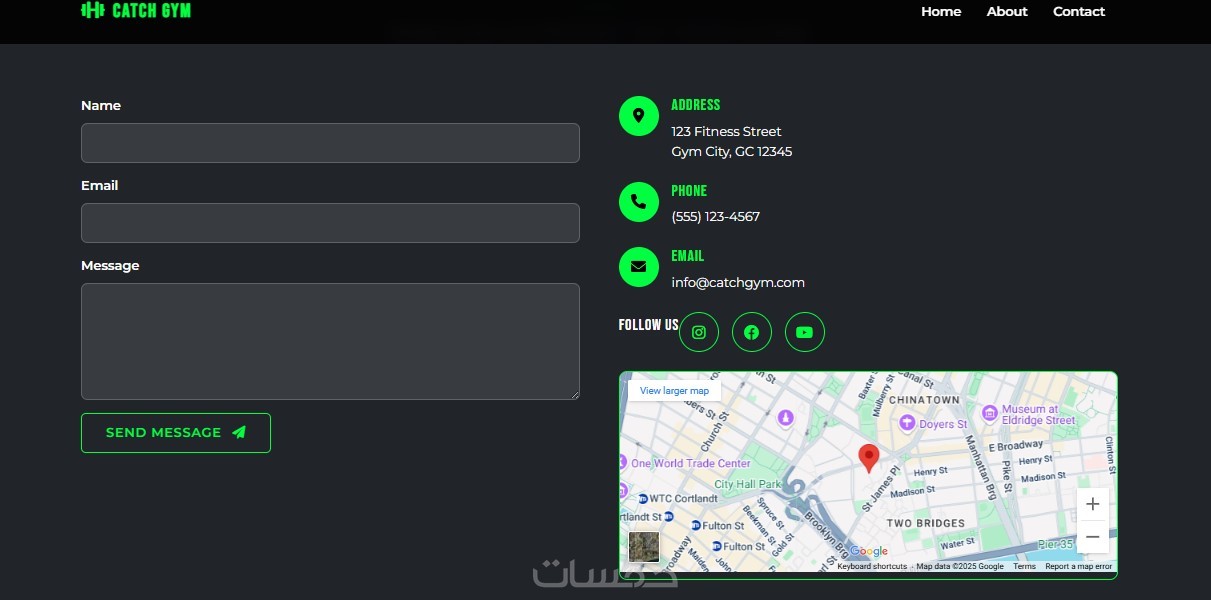The image size is (1211, 600).
Task: Click into the Email input field
Action: [330, 223]
